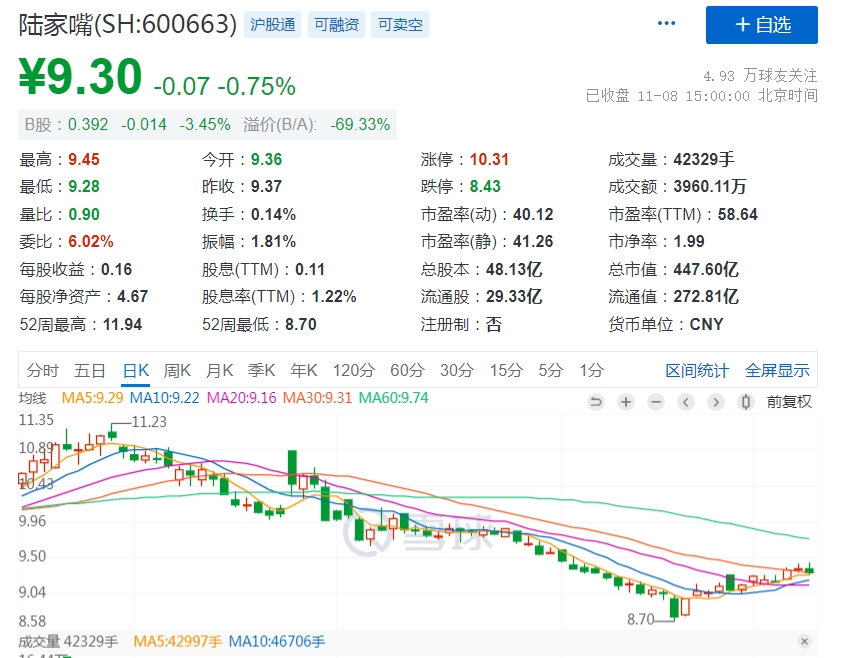The image size is (841, 658).
Task: Switch to the 分时 chart tab
Action: [x=43, y=370]
